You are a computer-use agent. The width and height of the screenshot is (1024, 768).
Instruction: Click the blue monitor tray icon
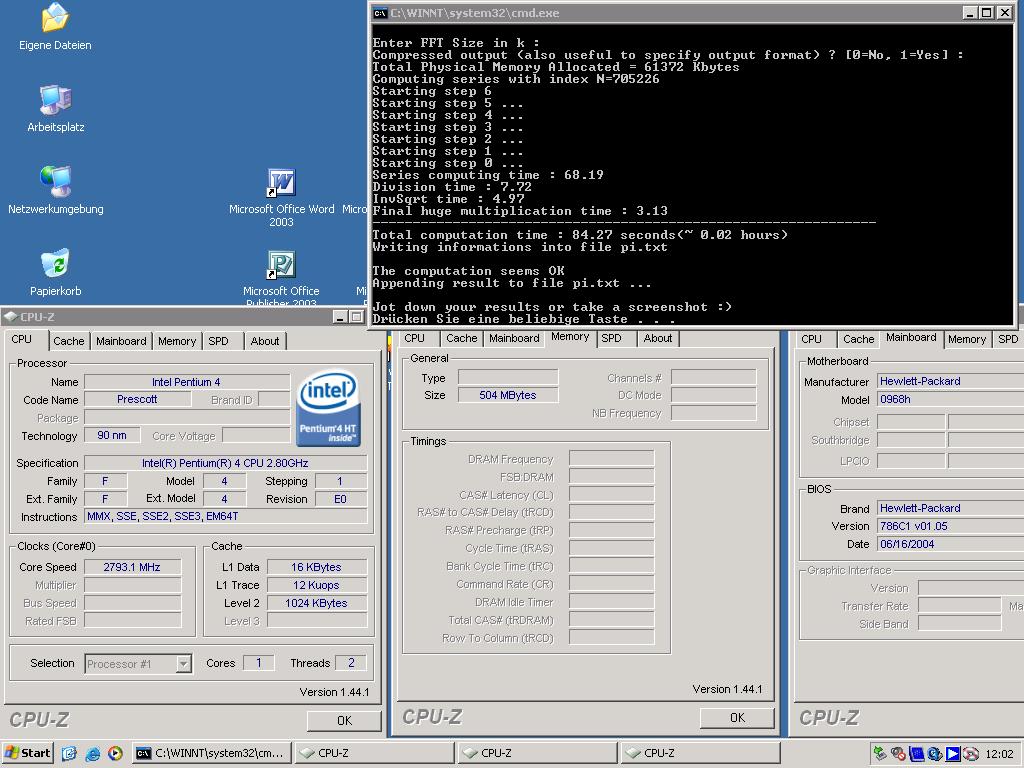click(x=916, y=754)
